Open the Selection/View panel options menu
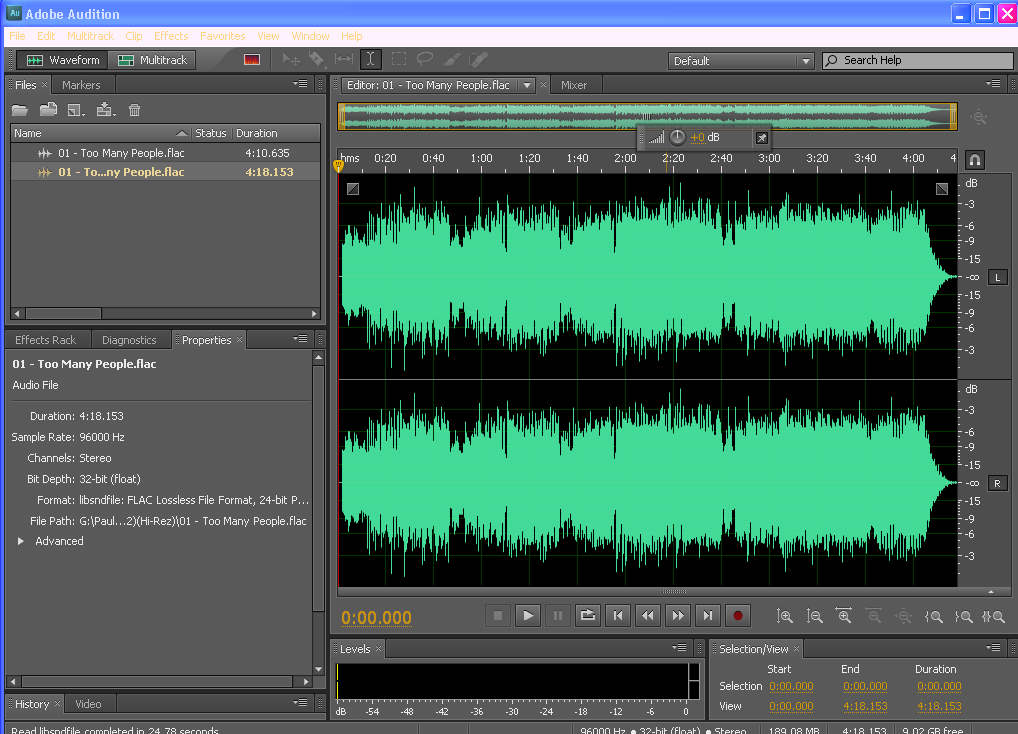Image resolution: width=1018 pixels, height=734 pixels. coord(993,648)
